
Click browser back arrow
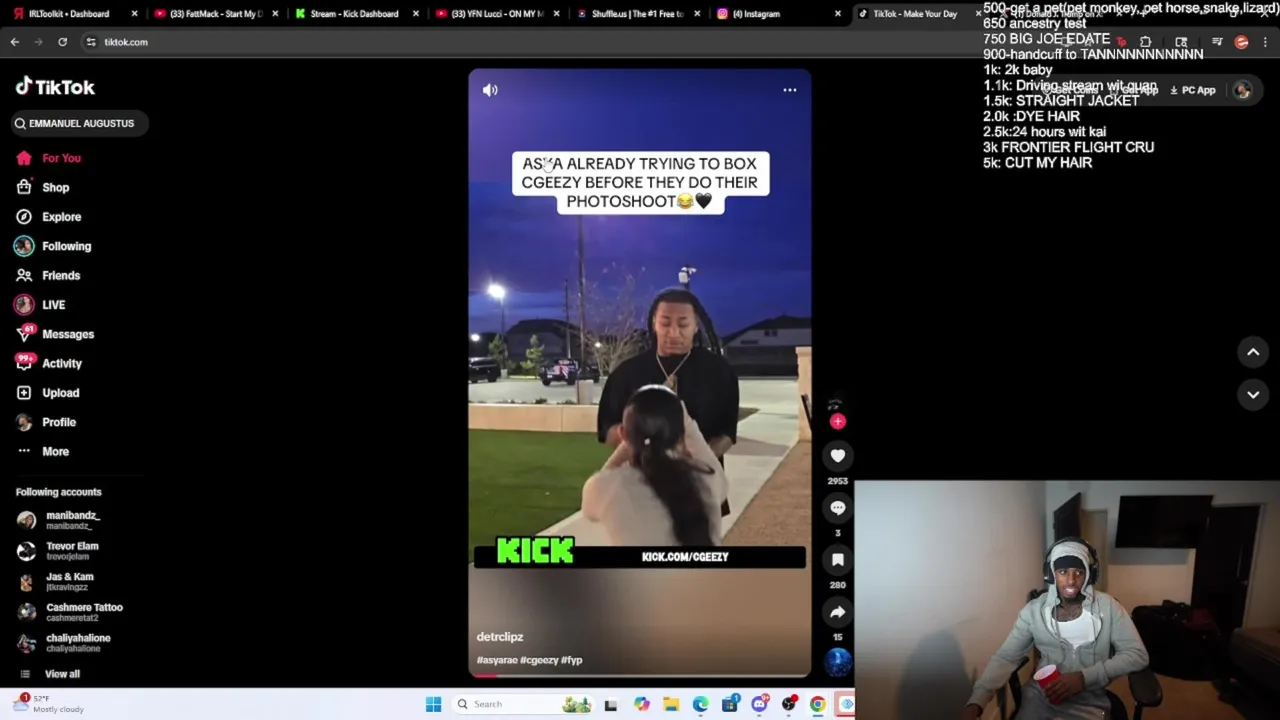tap(14, 42)
